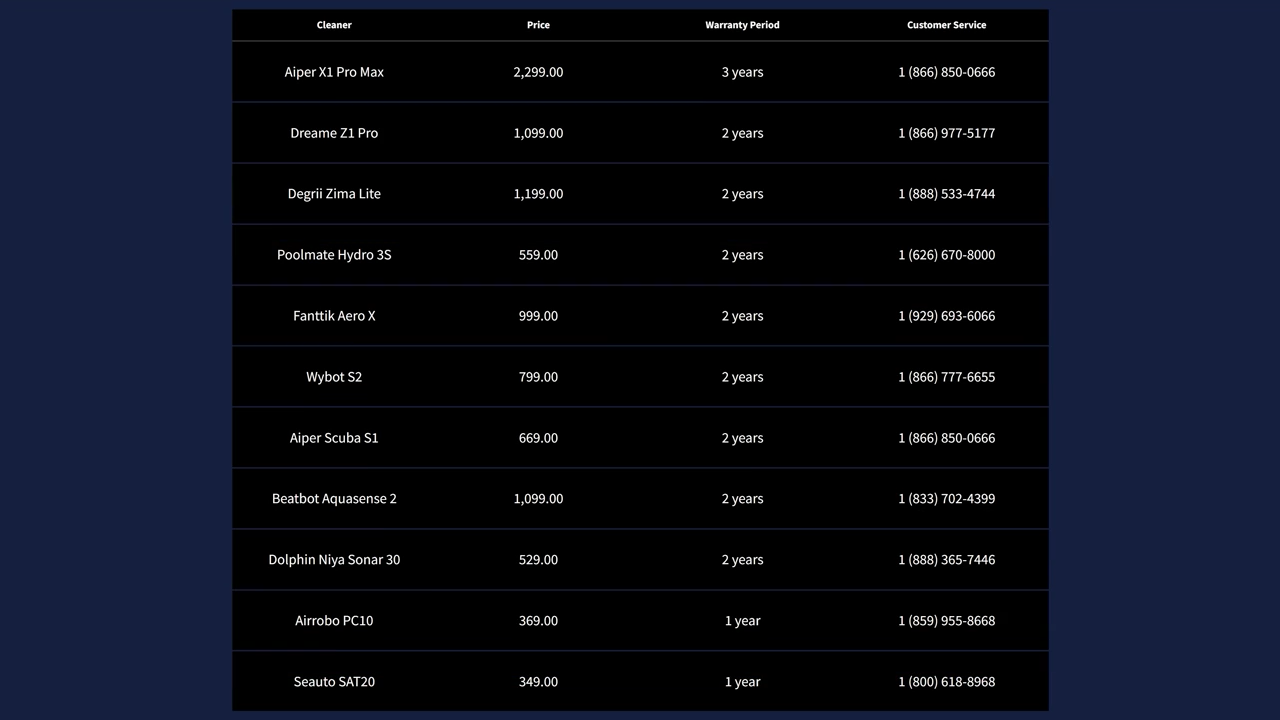Click the 799.00 price cell

(538, 377)
